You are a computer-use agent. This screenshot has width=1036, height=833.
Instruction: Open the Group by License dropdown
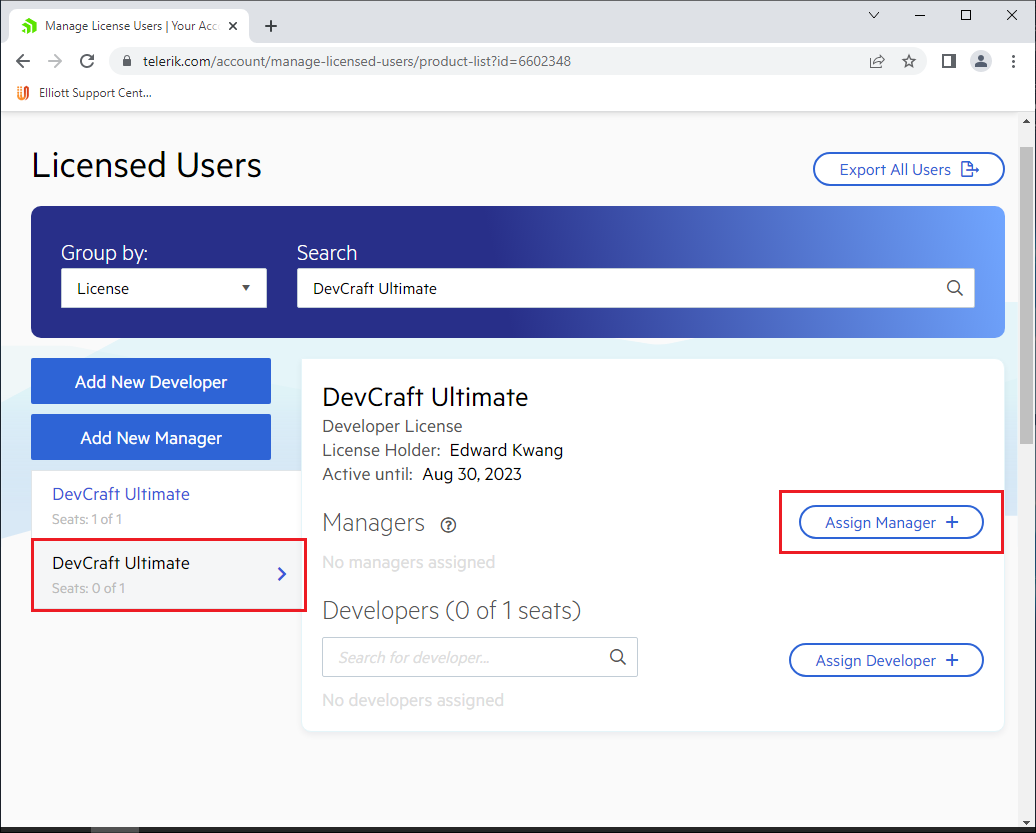[164, 288]
